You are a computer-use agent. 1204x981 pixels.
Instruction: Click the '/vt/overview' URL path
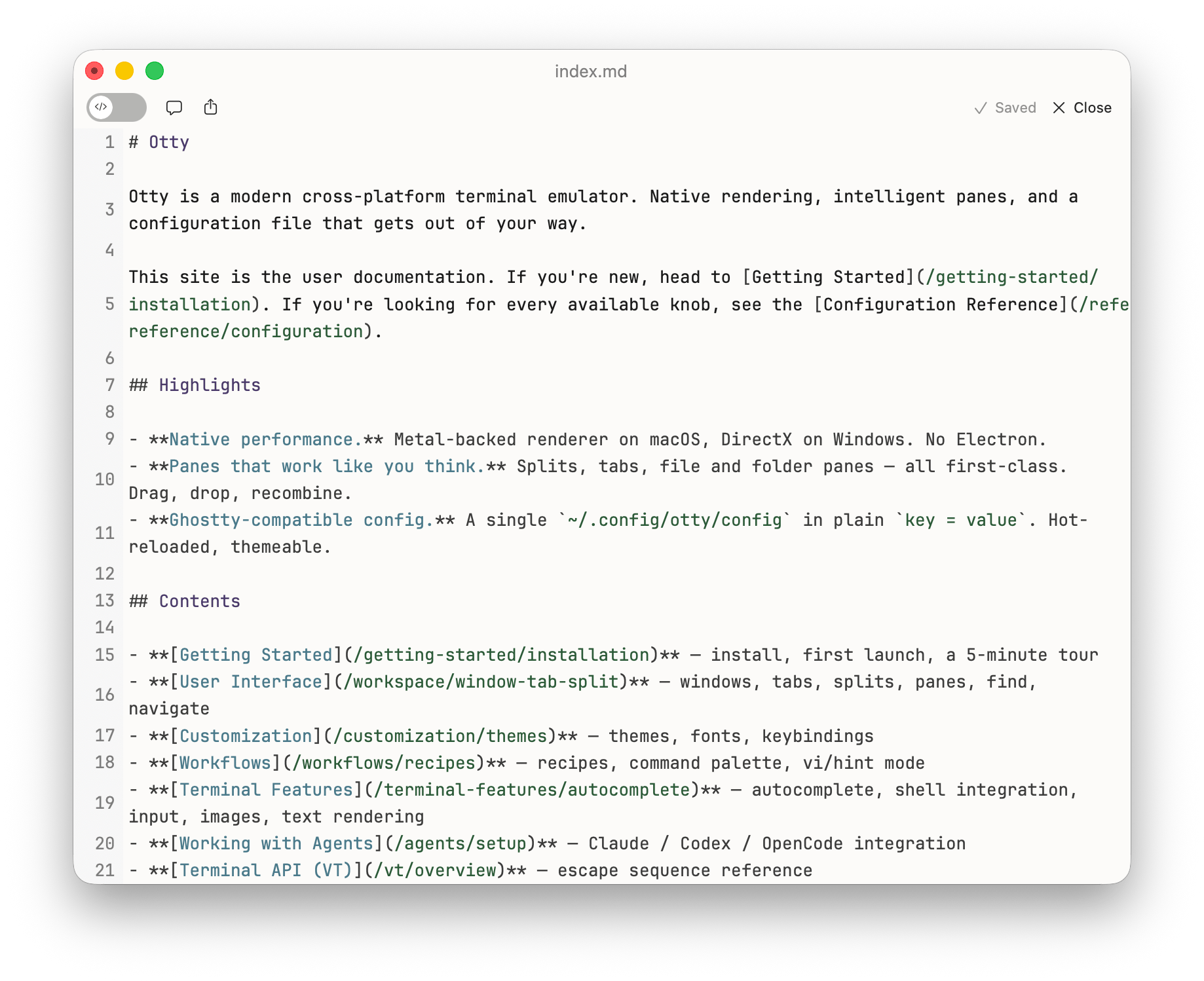(435, 870)
